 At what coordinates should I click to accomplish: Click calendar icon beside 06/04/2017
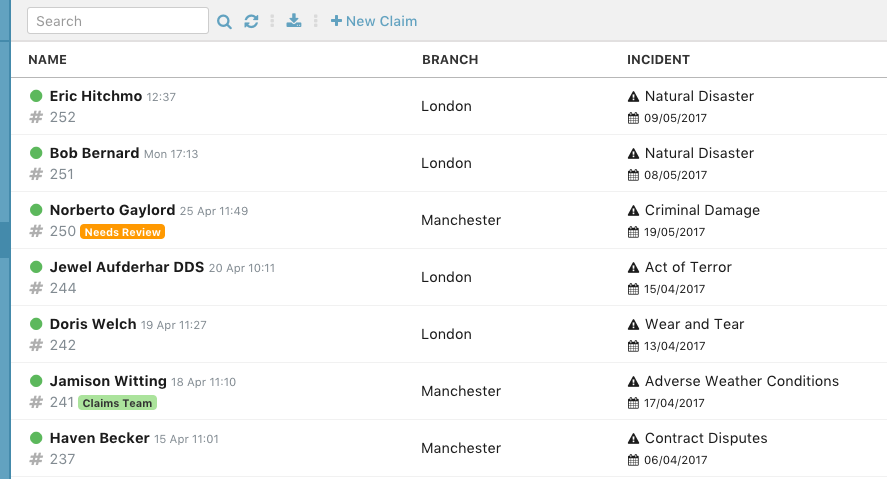click(634, 460)
